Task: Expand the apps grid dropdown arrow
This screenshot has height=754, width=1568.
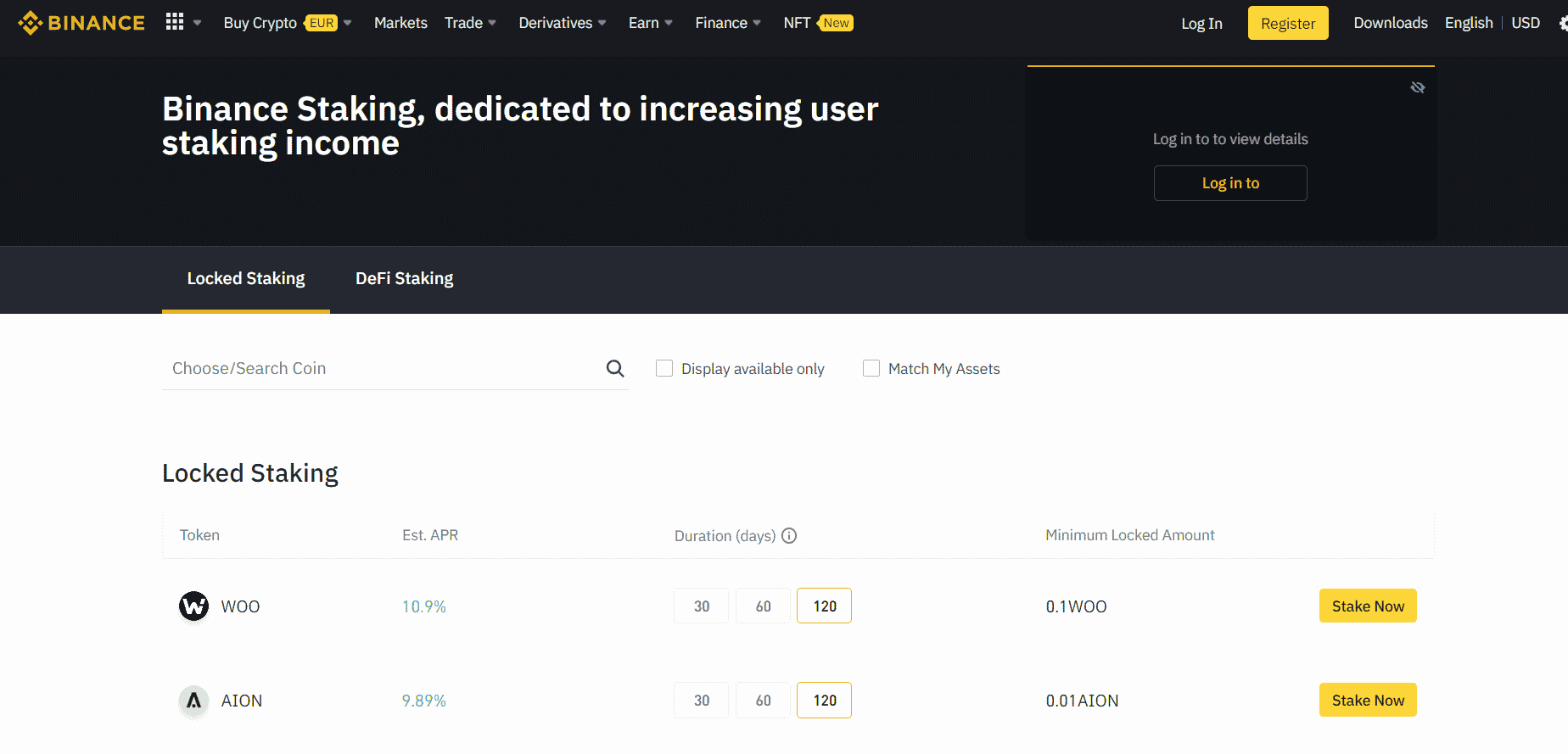Action: 197,23
